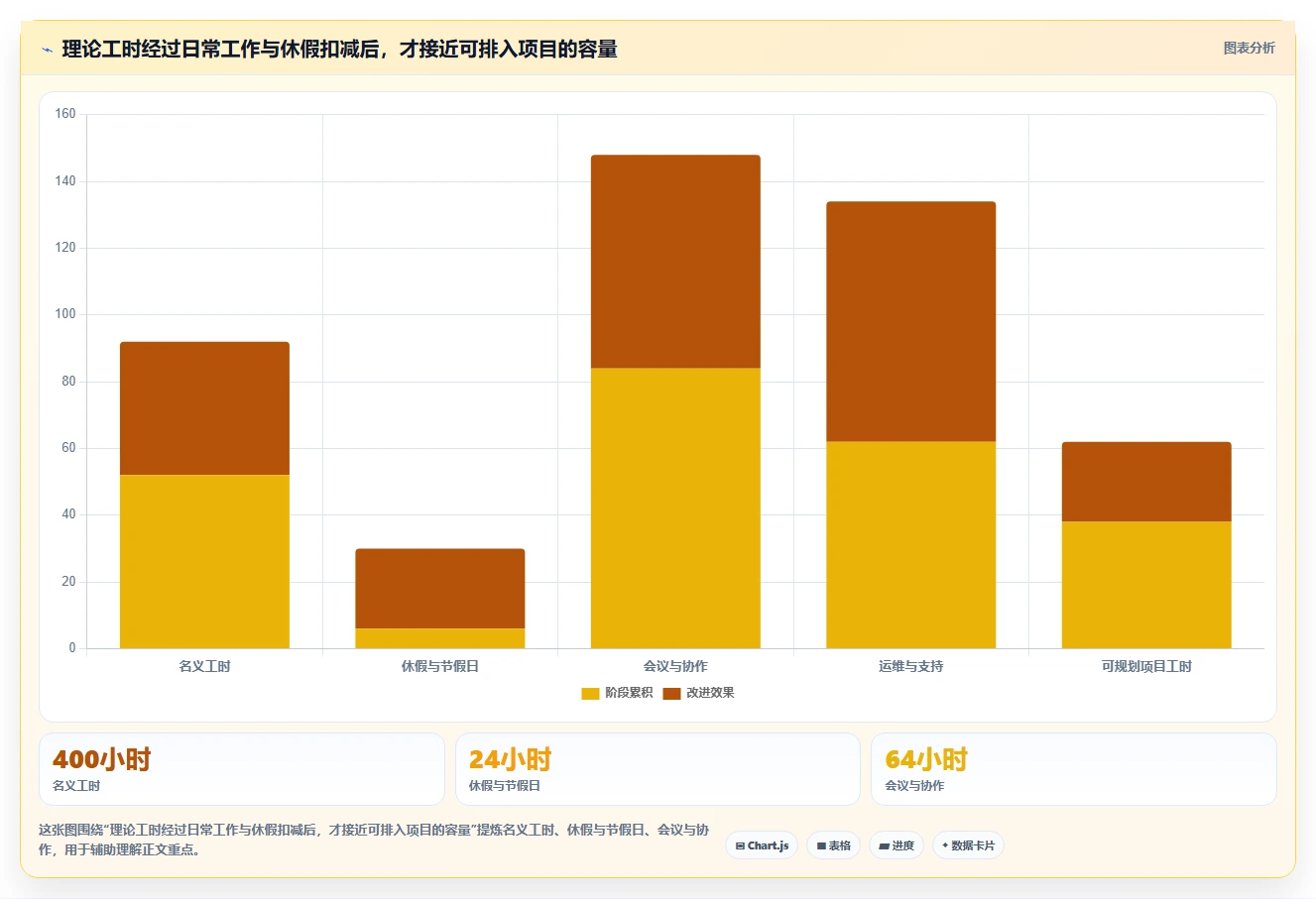Click the 名义工时 caption under 400小时
Screen dimensions: 1316x899
[76, 786]
